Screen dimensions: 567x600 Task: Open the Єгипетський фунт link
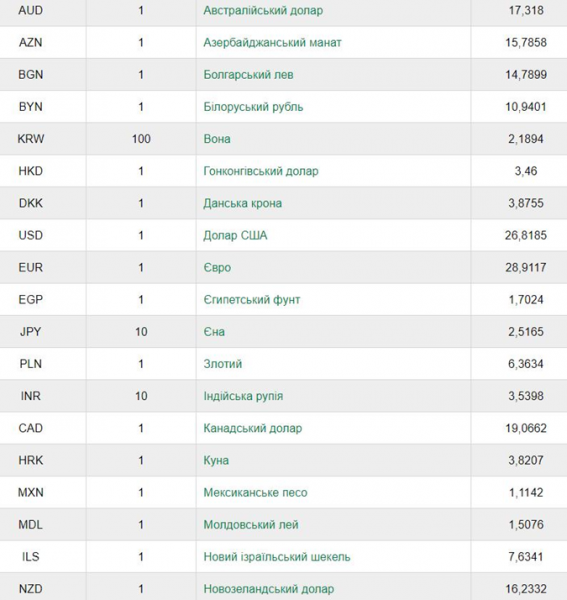pyautogui.click(x=251, y=300)
